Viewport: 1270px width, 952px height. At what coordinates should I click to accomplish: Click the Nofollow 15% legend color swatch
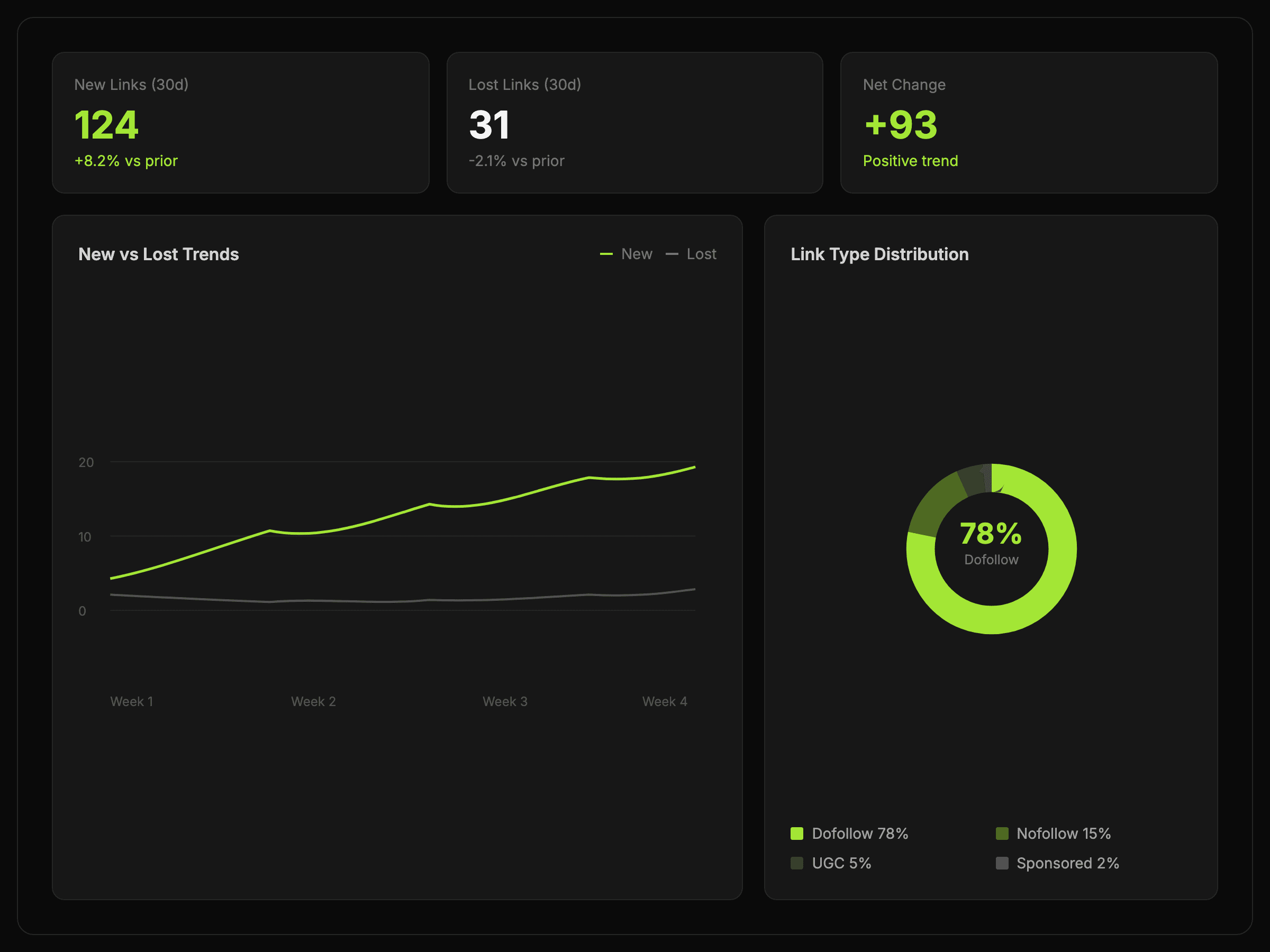click(1001, 833)
